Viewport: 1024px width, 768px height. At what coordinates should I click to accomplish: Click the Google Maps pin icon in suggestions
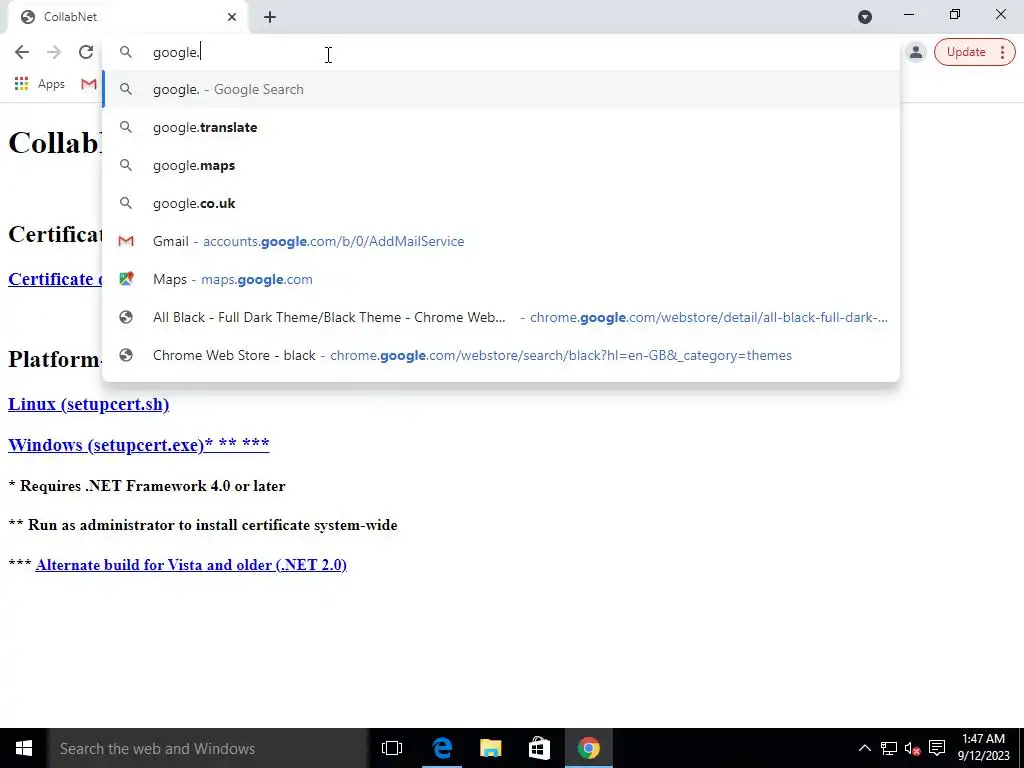click(126, 279)
